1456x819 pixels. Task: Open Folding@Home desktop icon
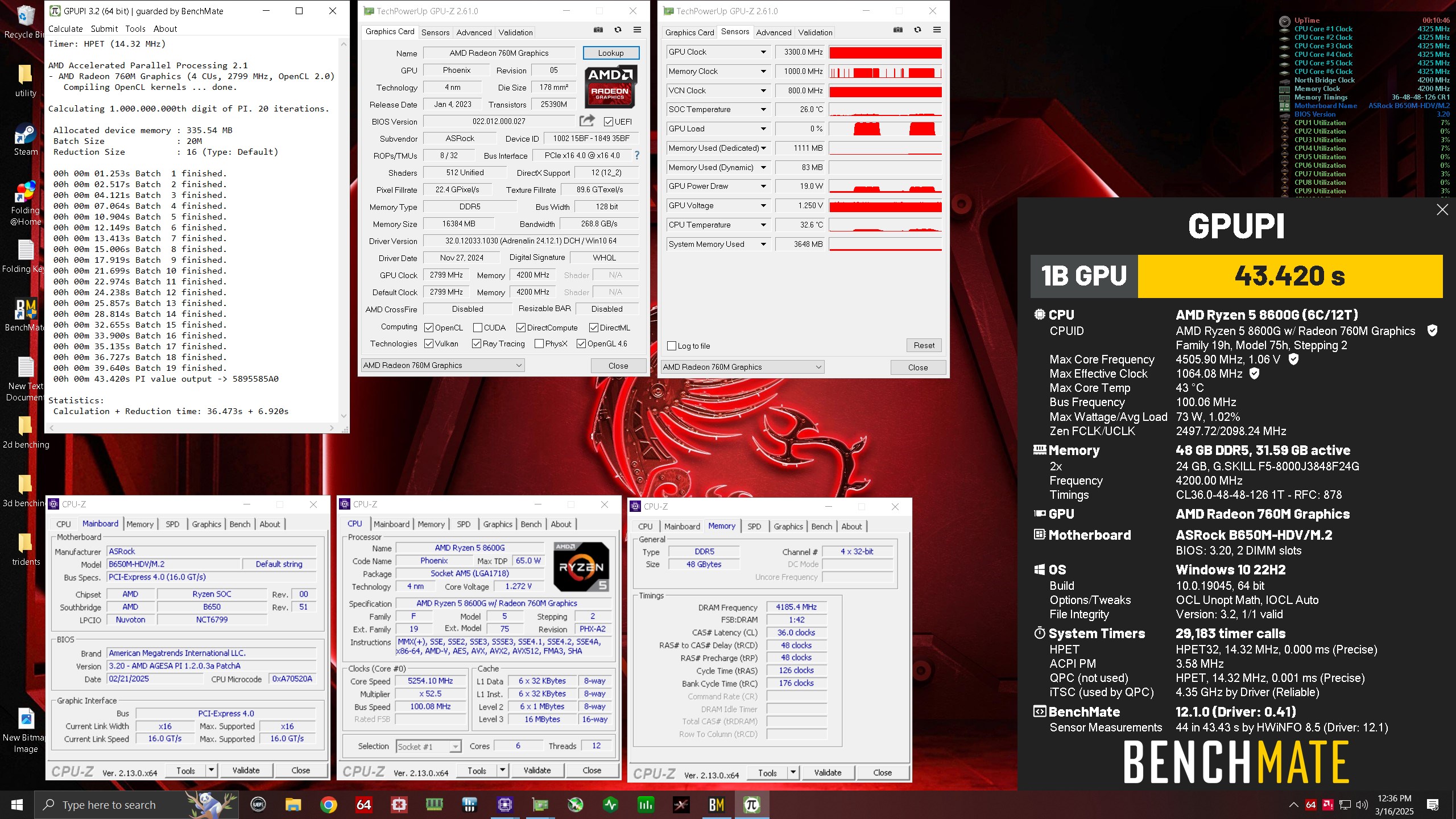[26, 203]
